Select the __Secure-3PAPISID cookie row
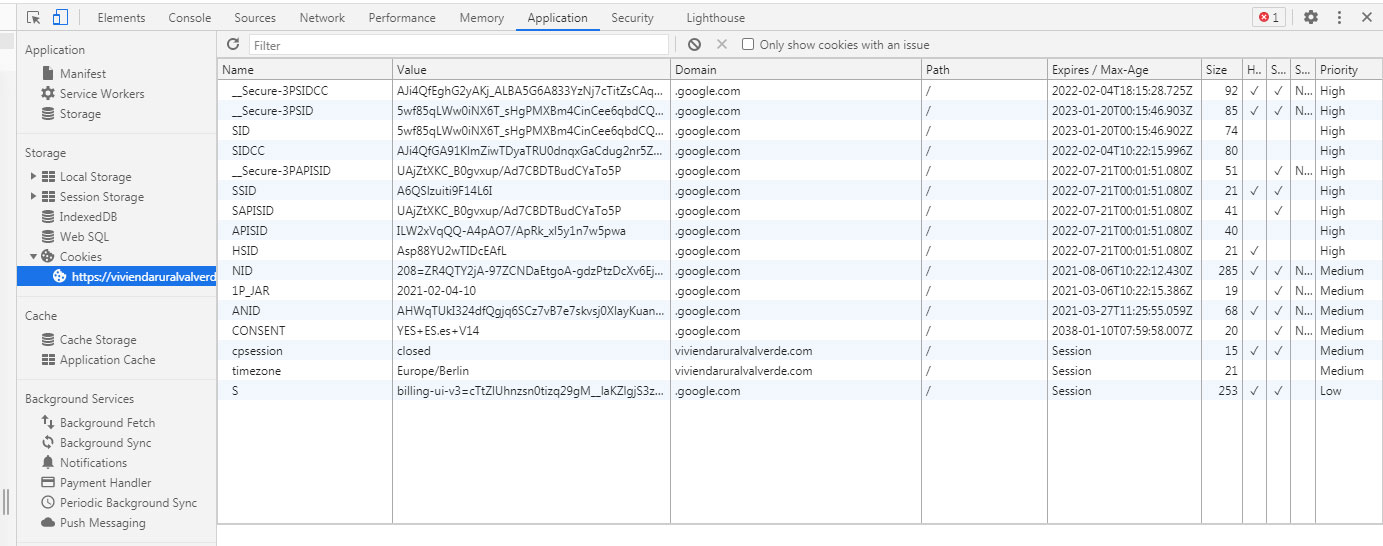 pyautogui.click(x=800, y=170)
